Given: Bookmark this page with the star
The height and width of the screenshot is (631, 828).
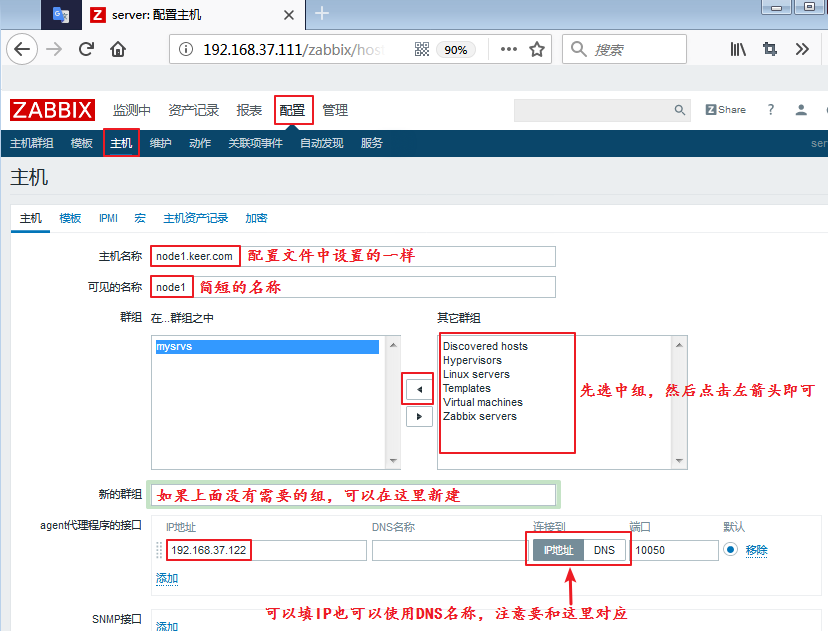Looking at the screenshot, I should click(537, 49).
